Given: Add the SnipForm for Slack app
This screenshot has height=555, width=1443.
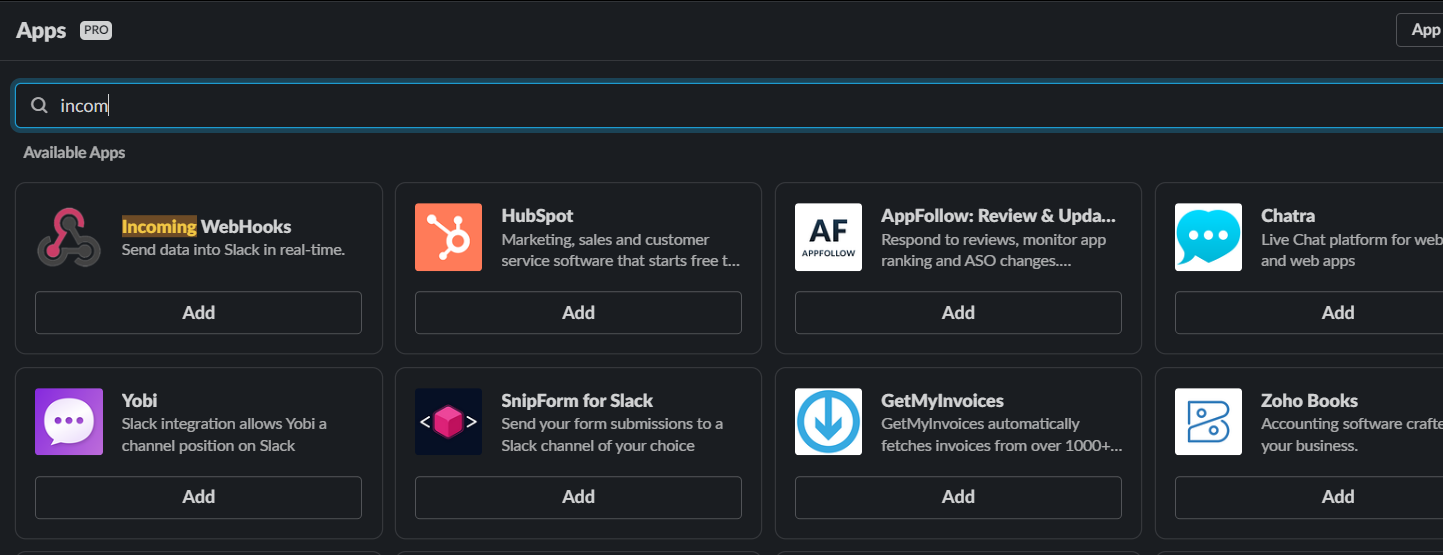Looking at the screenshot, I should pos(578,497).
